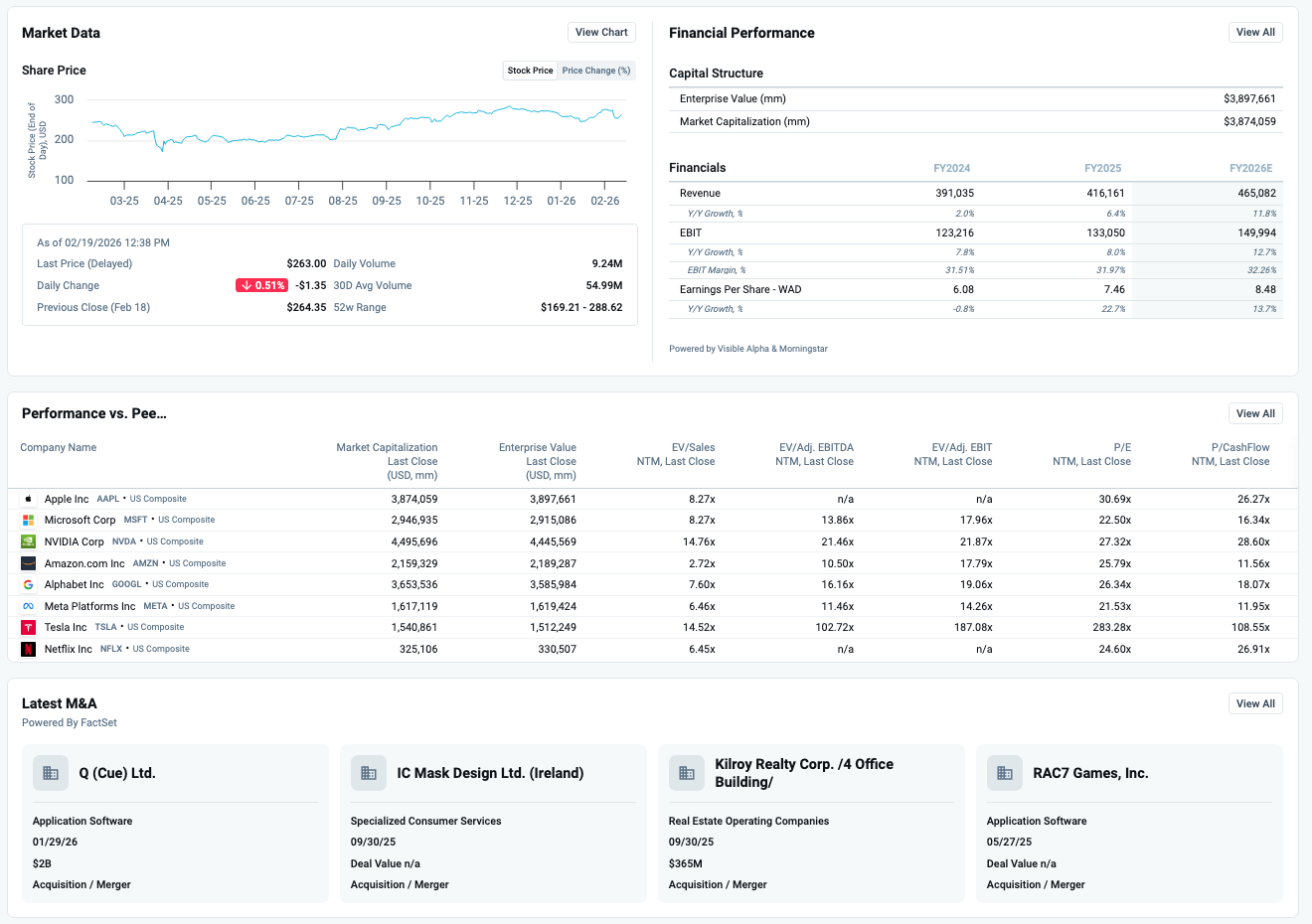View all Financial Performance data

(1255, 32)
